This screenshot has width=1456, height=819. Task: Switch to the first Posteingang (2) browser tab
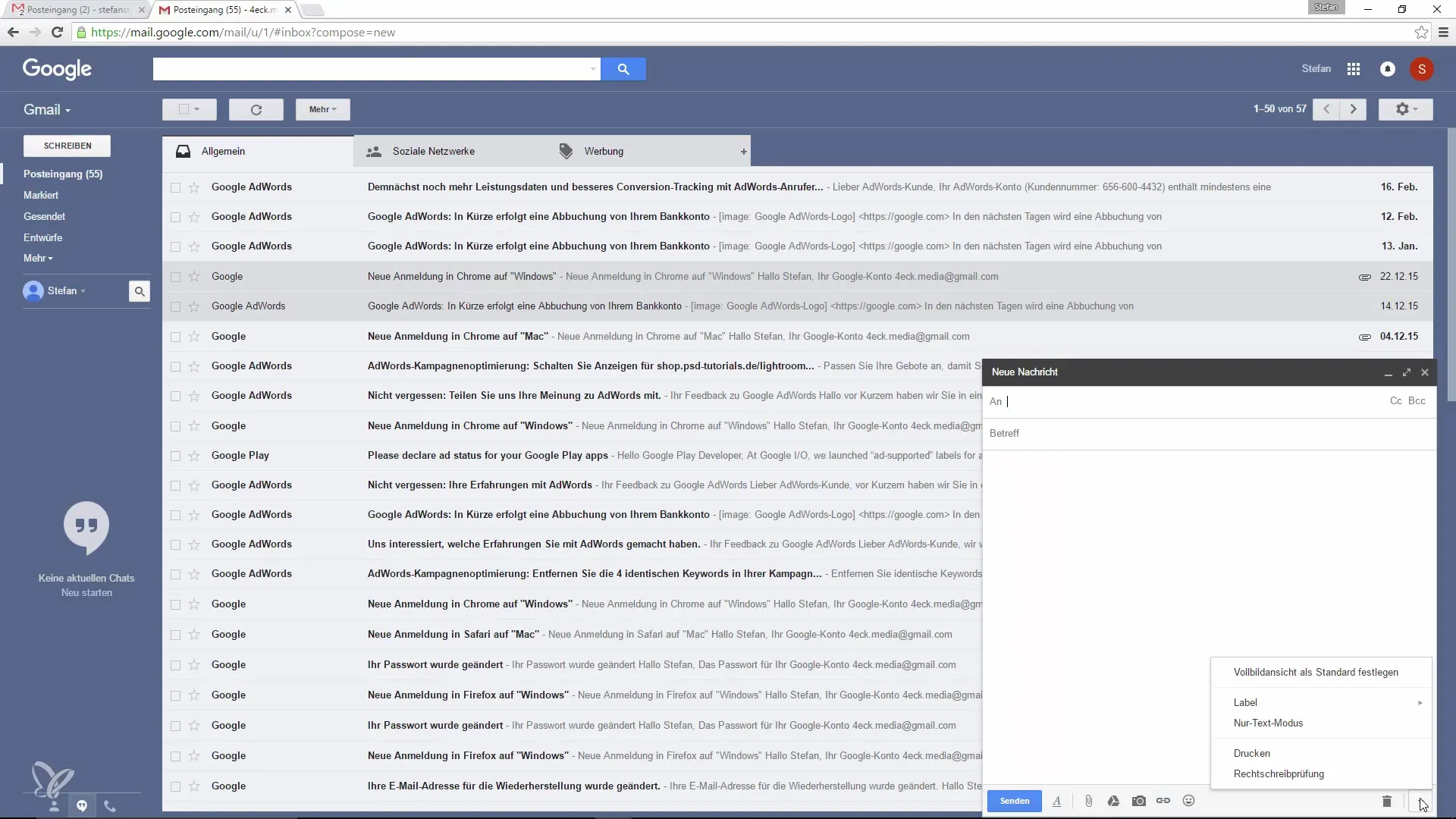pyautogui.click(x=78, y=10)
